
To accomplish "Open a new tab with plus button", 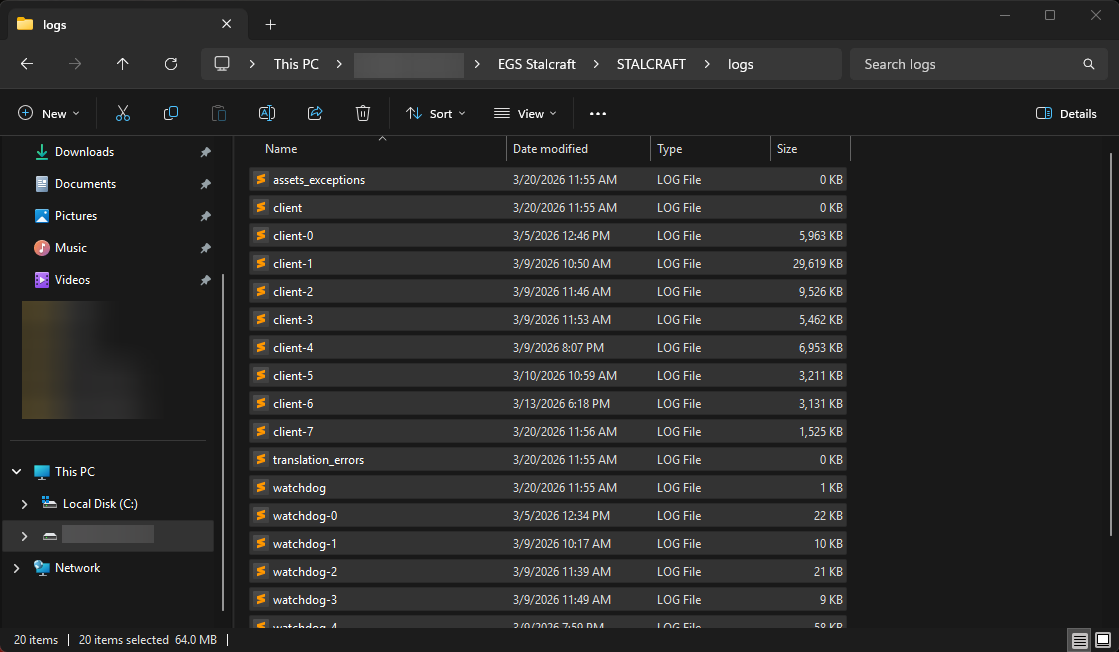I will [270, 24].
